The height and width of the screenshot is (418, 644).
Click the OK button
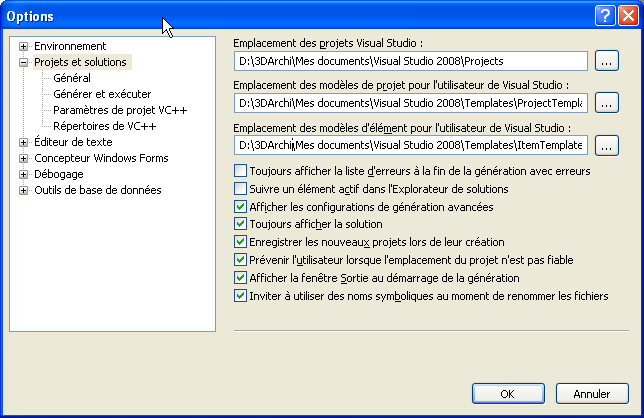[x=507, y=393]
